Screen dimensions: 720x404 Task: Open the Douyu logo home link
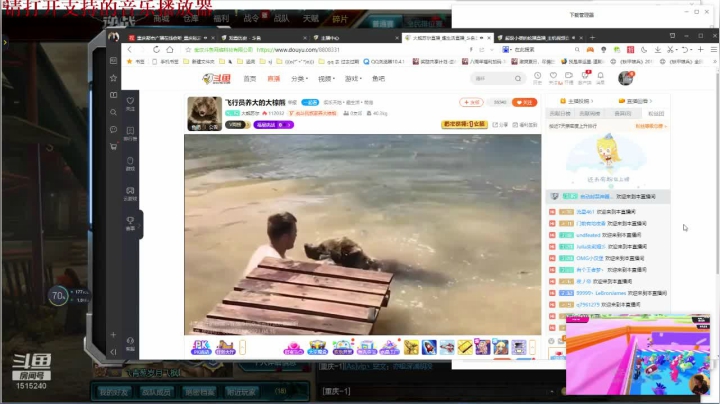pyautogui.click(x=216, y=79)
